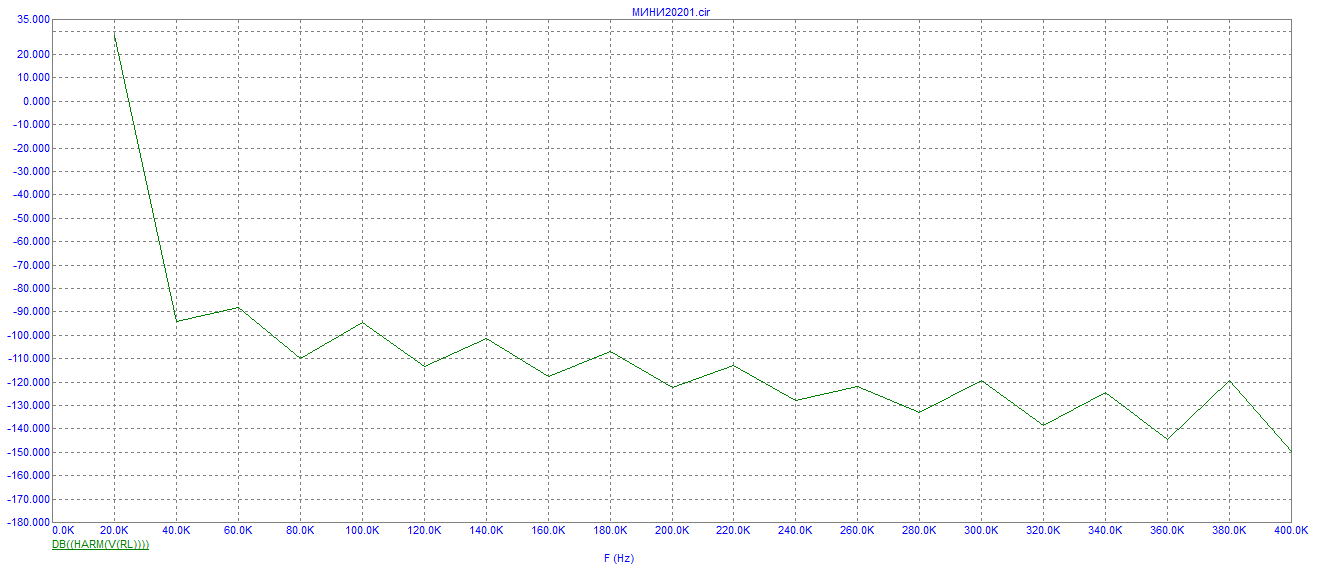The height and width of the screenshot is (576, 1320).
Task: Click the -120.000 Y-axis value
Action: pyautogui.click(x=30, y=382)
